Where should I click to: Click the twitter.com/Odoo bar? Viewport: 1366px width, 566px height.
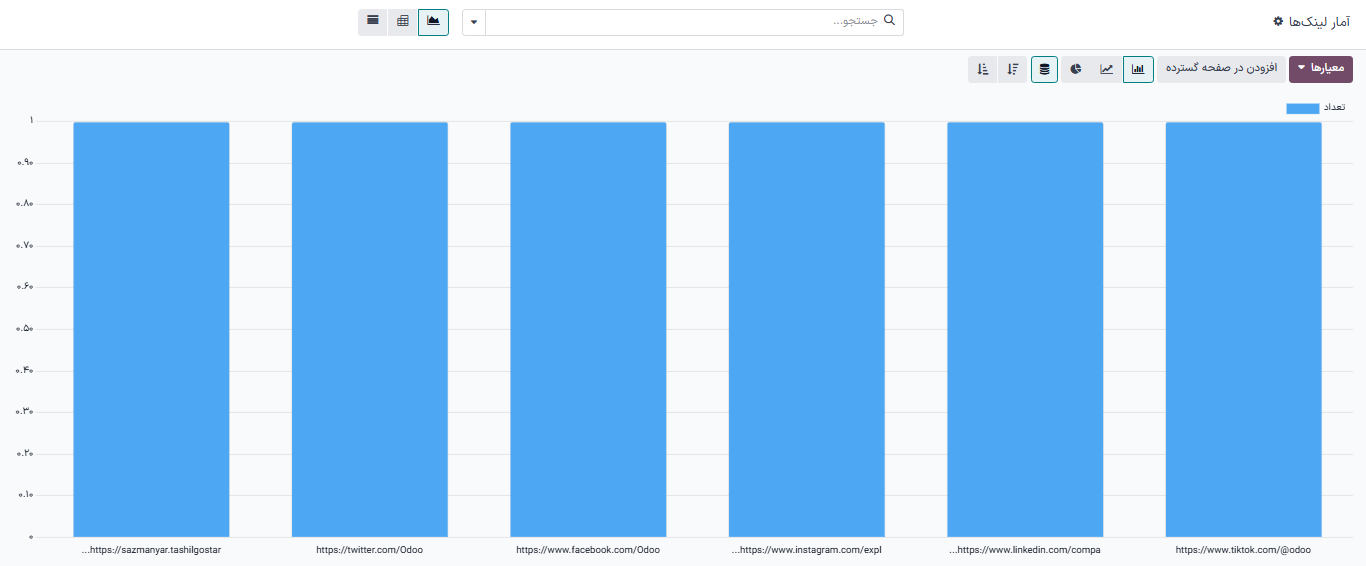369,328
